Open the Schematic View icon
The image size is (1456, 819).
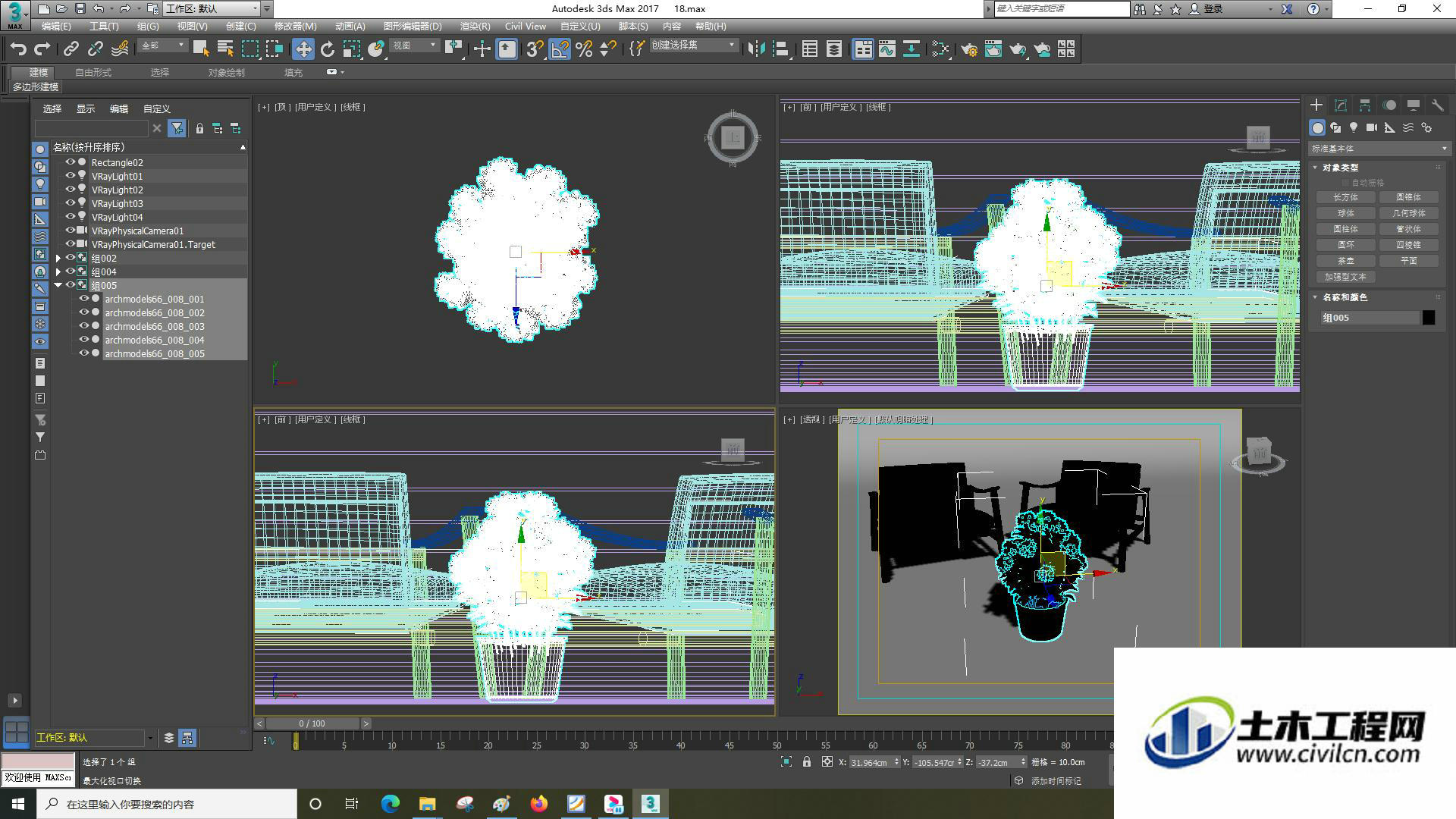[x=912, y=49]
